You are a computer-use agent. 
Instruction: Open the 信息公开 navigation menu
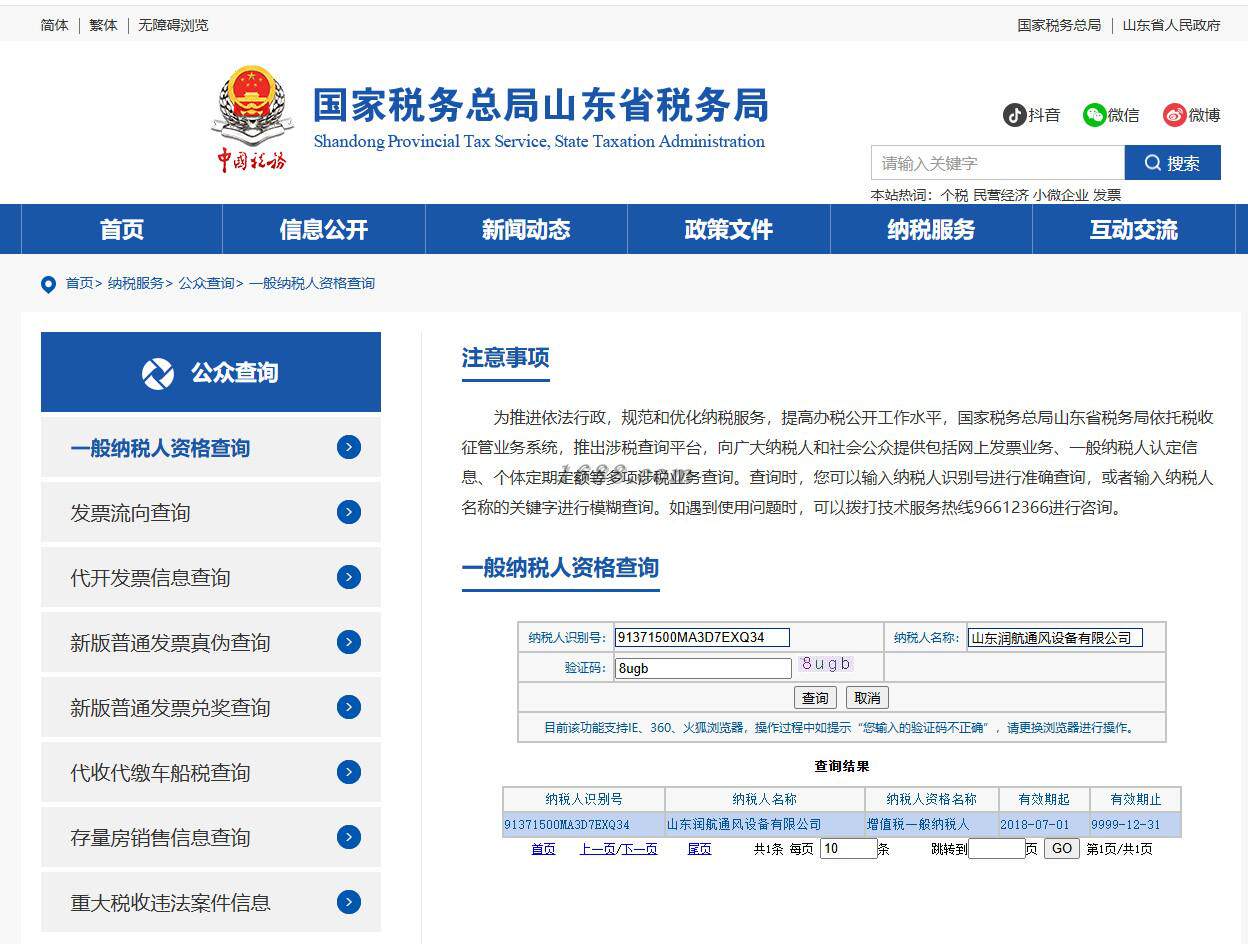click(324, 230)
